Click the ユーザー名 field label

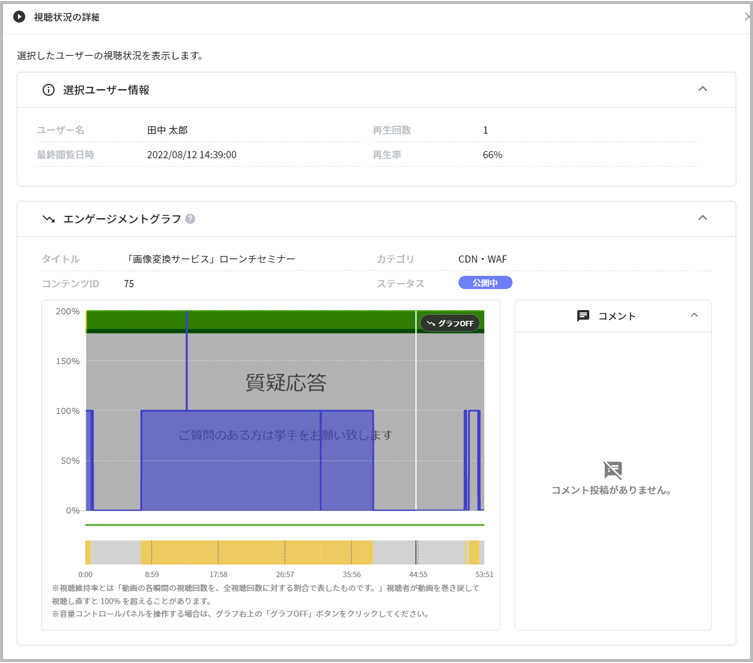pos(61,130)
